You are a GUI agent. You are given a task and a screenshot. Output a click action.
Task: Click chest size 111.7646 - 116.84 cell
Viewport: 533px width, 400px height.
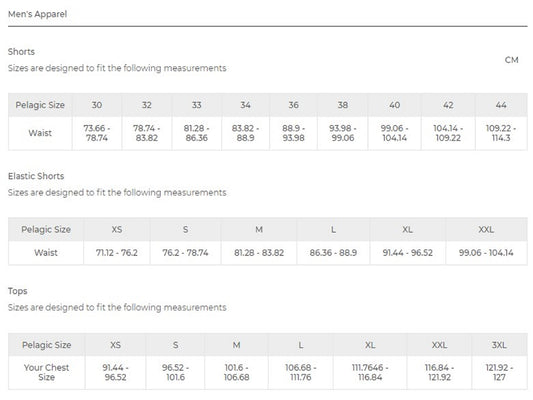[x=370, y=372]
